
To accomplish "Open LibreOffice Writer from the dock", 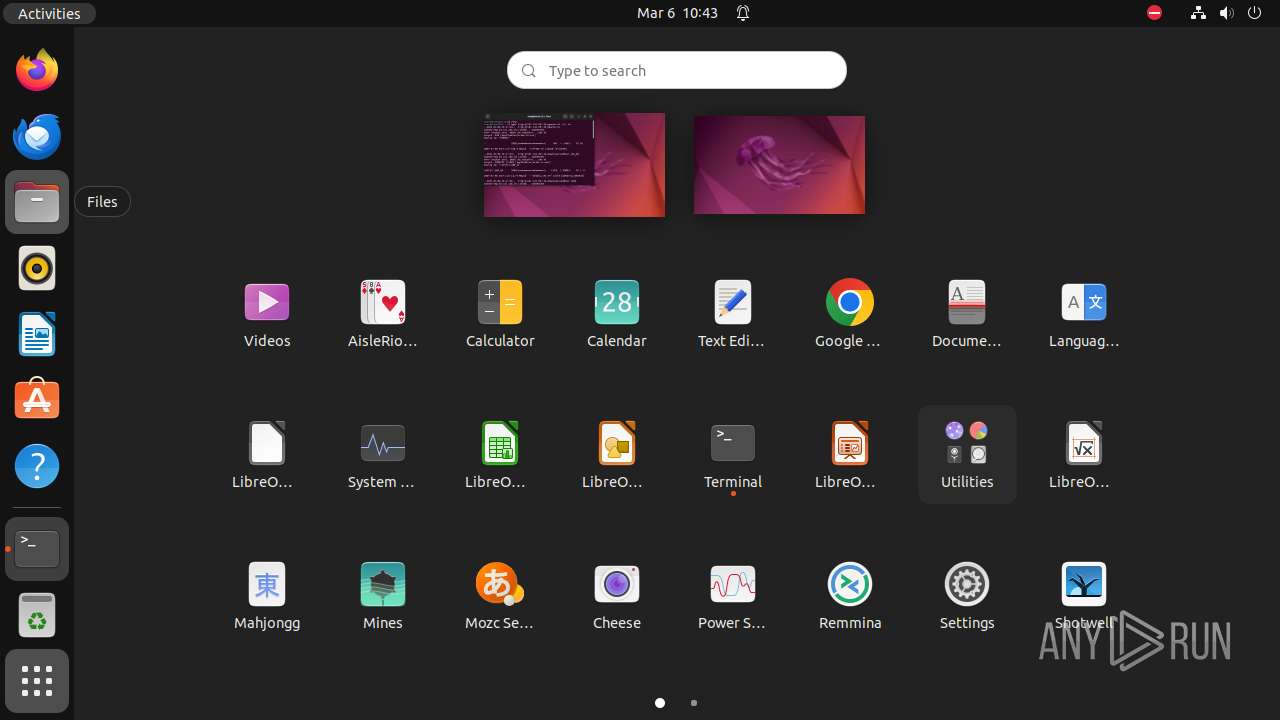I will (37, 334).
